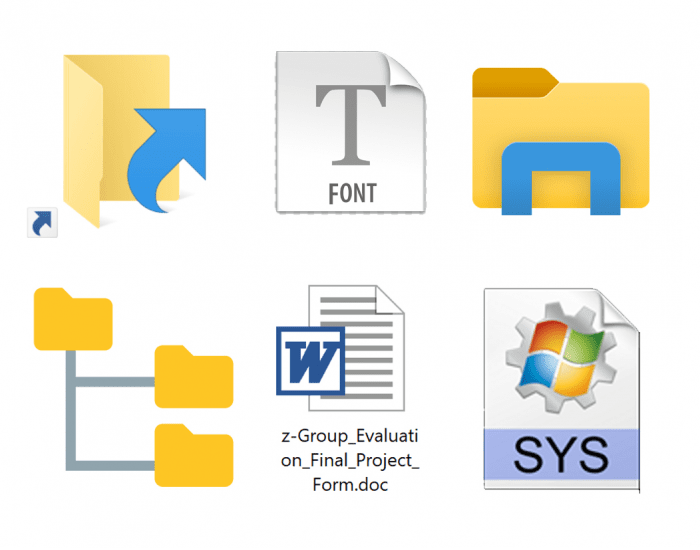This screenshot has width=700, height=550.
Task: Click the small shortcut arrow overlay badge
Action: click(42, 222)
